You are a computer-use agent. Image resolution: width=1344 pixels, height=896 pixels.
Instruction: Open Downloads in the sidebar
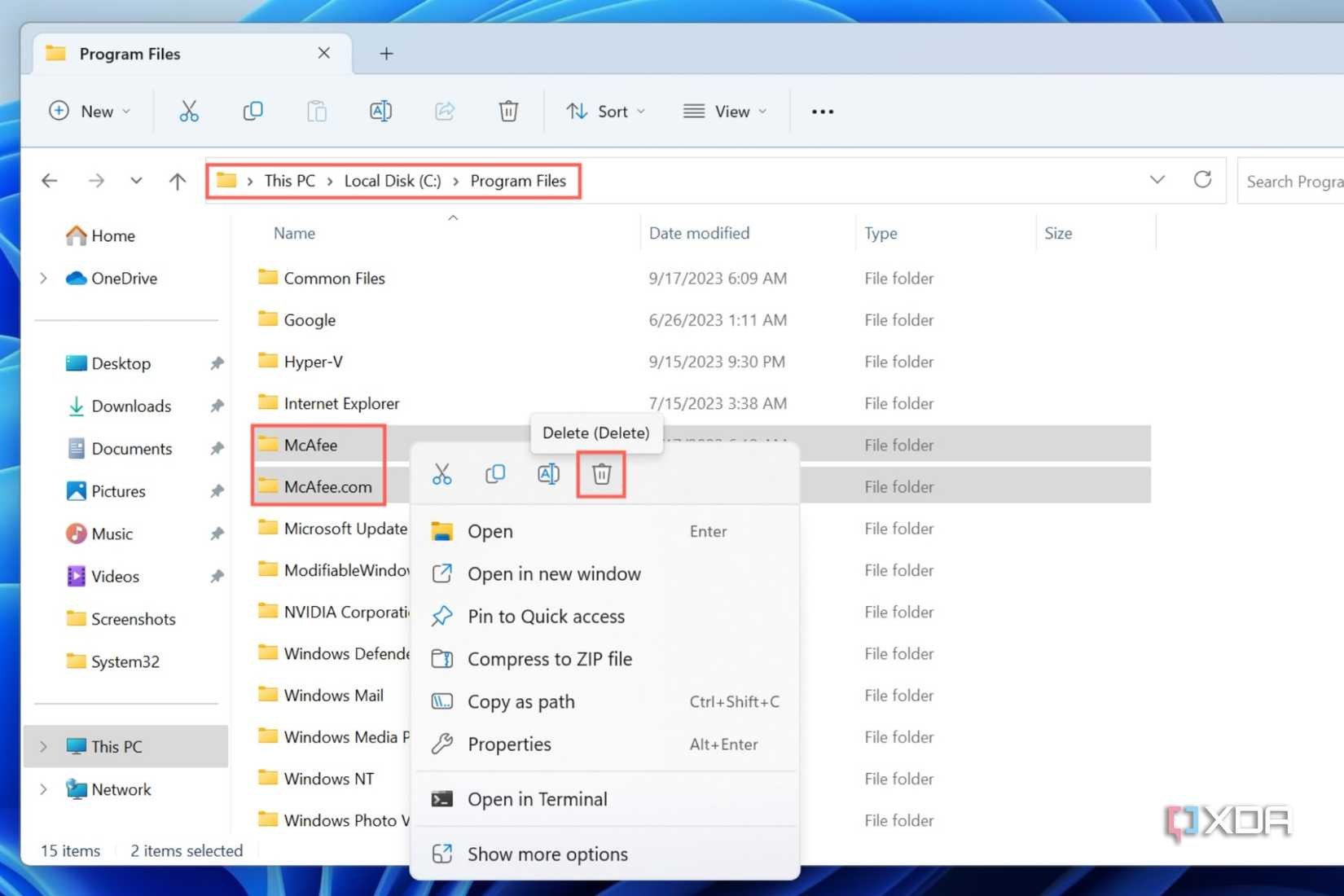[131, 406]
